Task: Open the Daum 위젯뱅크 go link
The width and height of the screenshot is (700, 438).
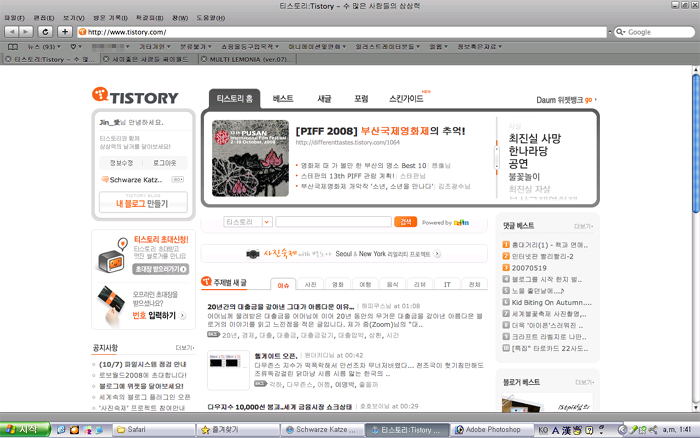Action: click(566, 100)
